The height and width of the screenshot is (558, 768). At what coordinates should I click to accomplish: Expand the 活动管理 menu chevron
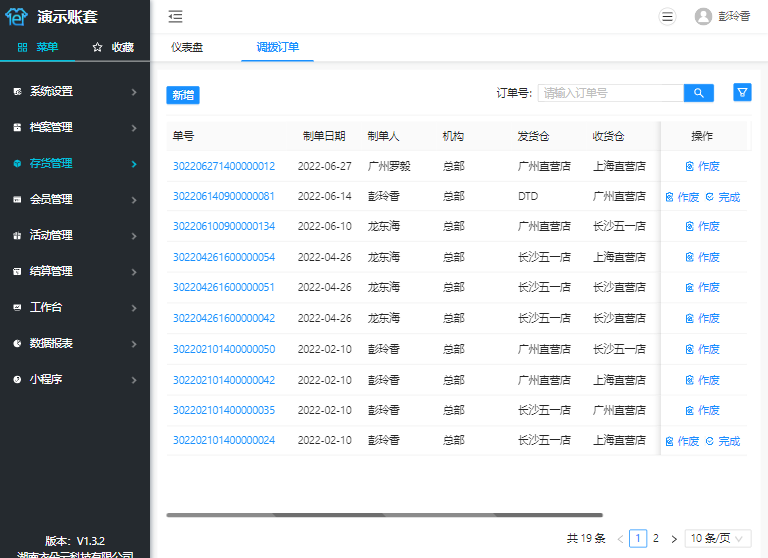(134, 236)
